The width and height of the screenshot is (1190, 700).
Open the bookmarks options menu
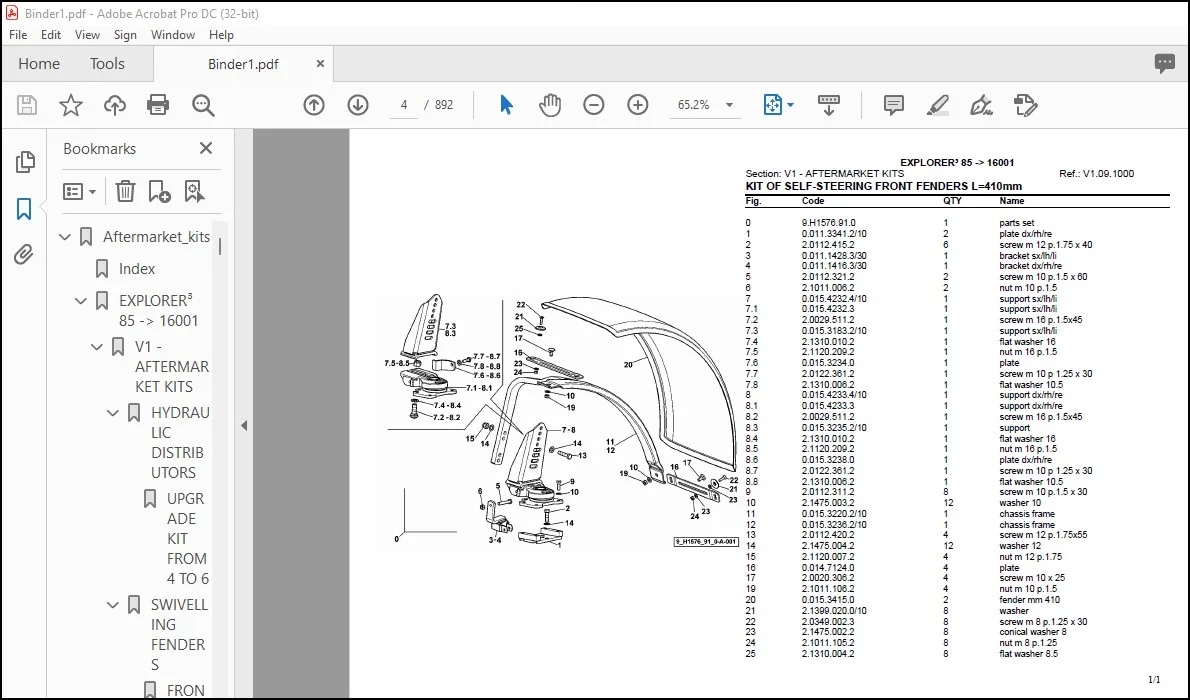[79, 191]
